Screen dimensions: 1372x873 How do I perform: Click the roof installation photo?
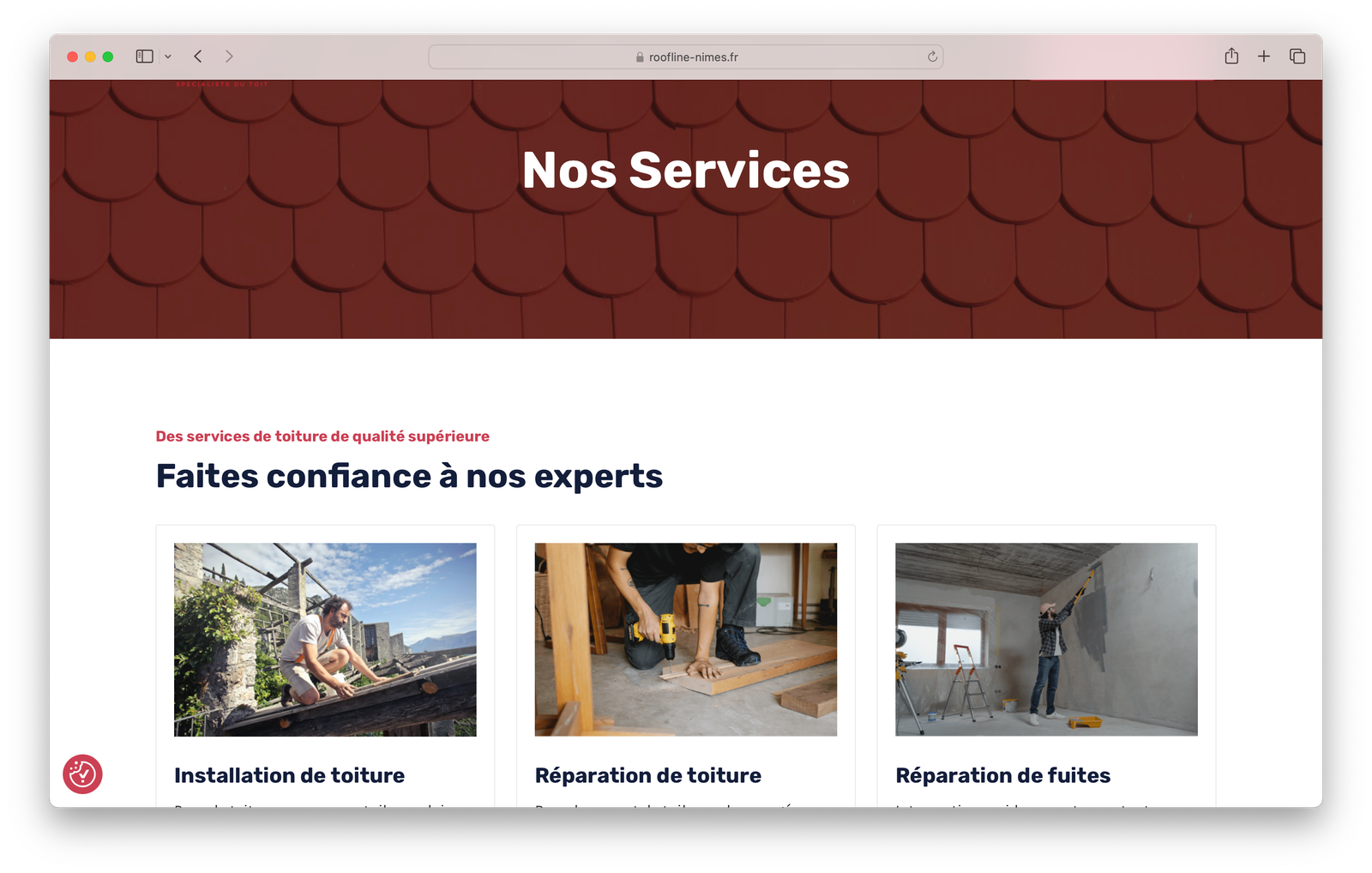coord(325,639)
